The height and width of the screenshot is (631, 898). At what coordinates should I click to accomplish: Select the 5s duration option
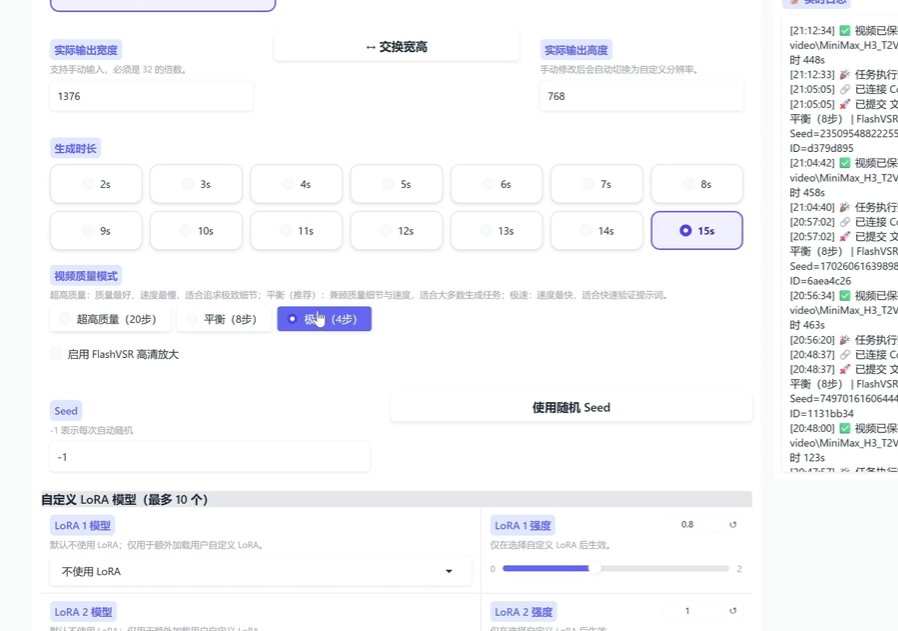[397, 184]
